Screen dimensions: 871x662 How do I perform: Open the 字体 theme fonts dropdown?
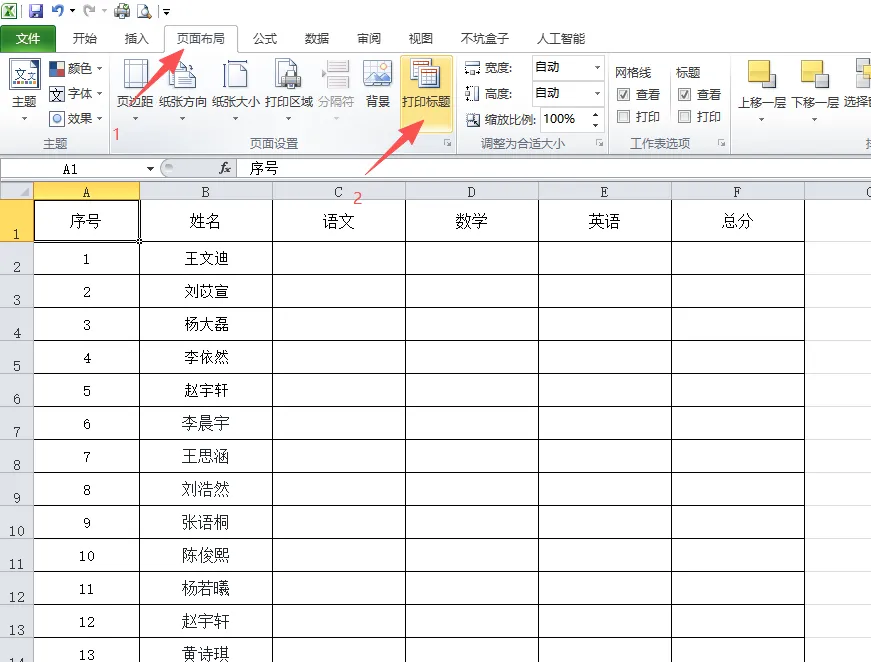(x=76, y=93)
